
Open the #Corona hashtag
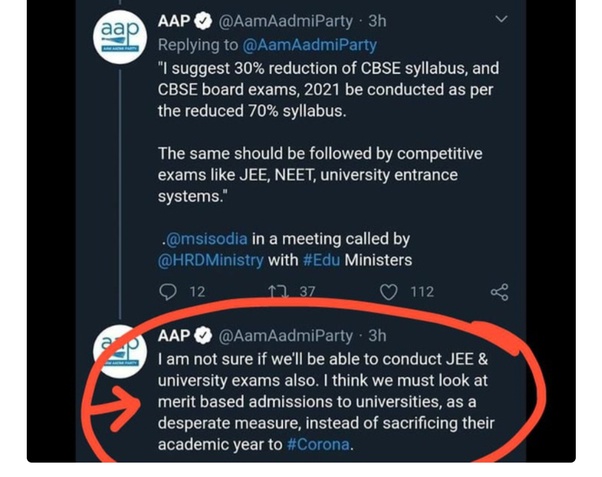tap(317, 444)
